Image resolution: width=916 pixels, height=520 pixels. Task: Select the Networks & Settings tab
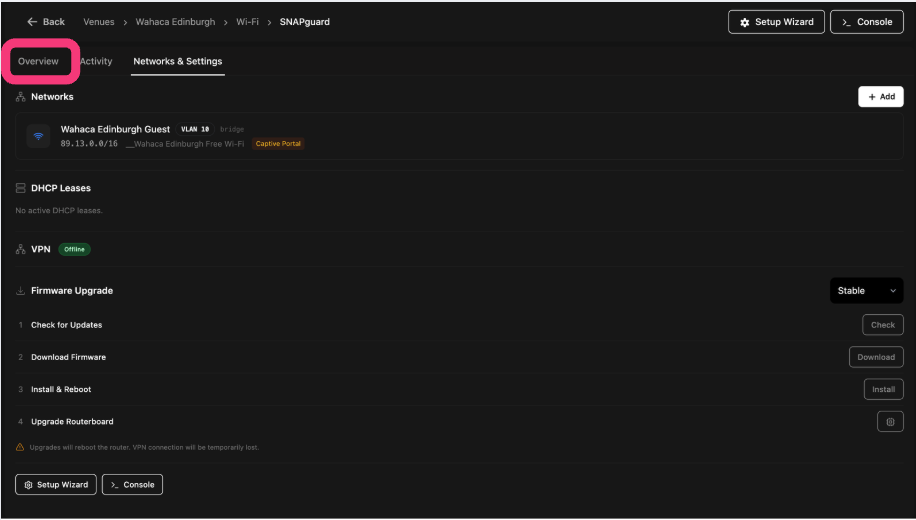(178, 61)
